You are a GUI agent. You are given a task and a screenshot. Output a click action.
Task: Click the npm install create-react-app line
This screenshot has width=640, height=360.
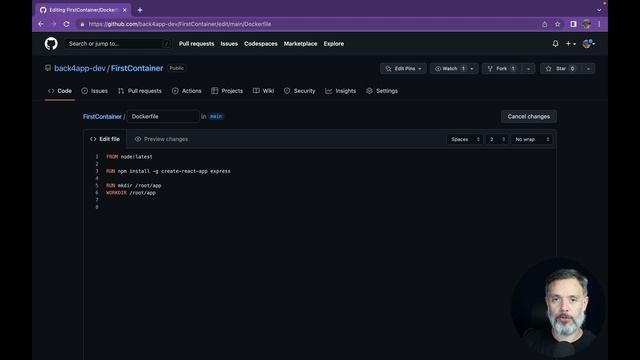pyautogui.click(x=168, y=171)
